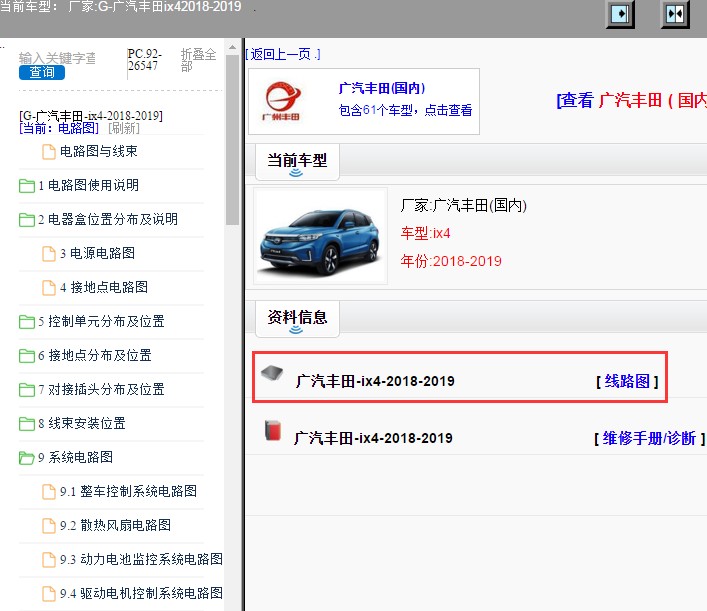Open the 广汽丰田(国内) link

tap(381, 88)
